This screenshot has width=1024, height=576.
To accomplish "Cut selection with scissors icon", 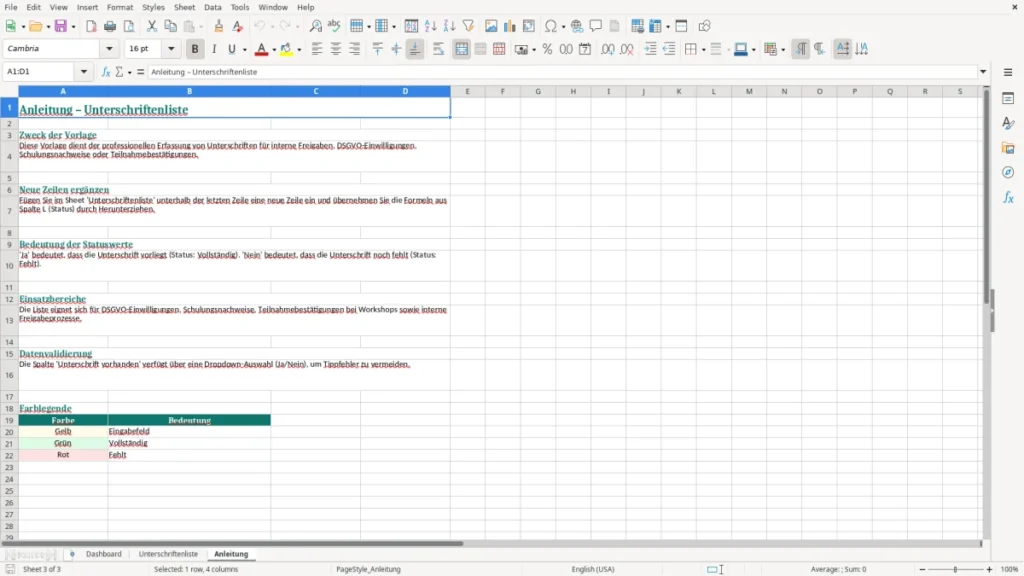I will click(152, 26).
